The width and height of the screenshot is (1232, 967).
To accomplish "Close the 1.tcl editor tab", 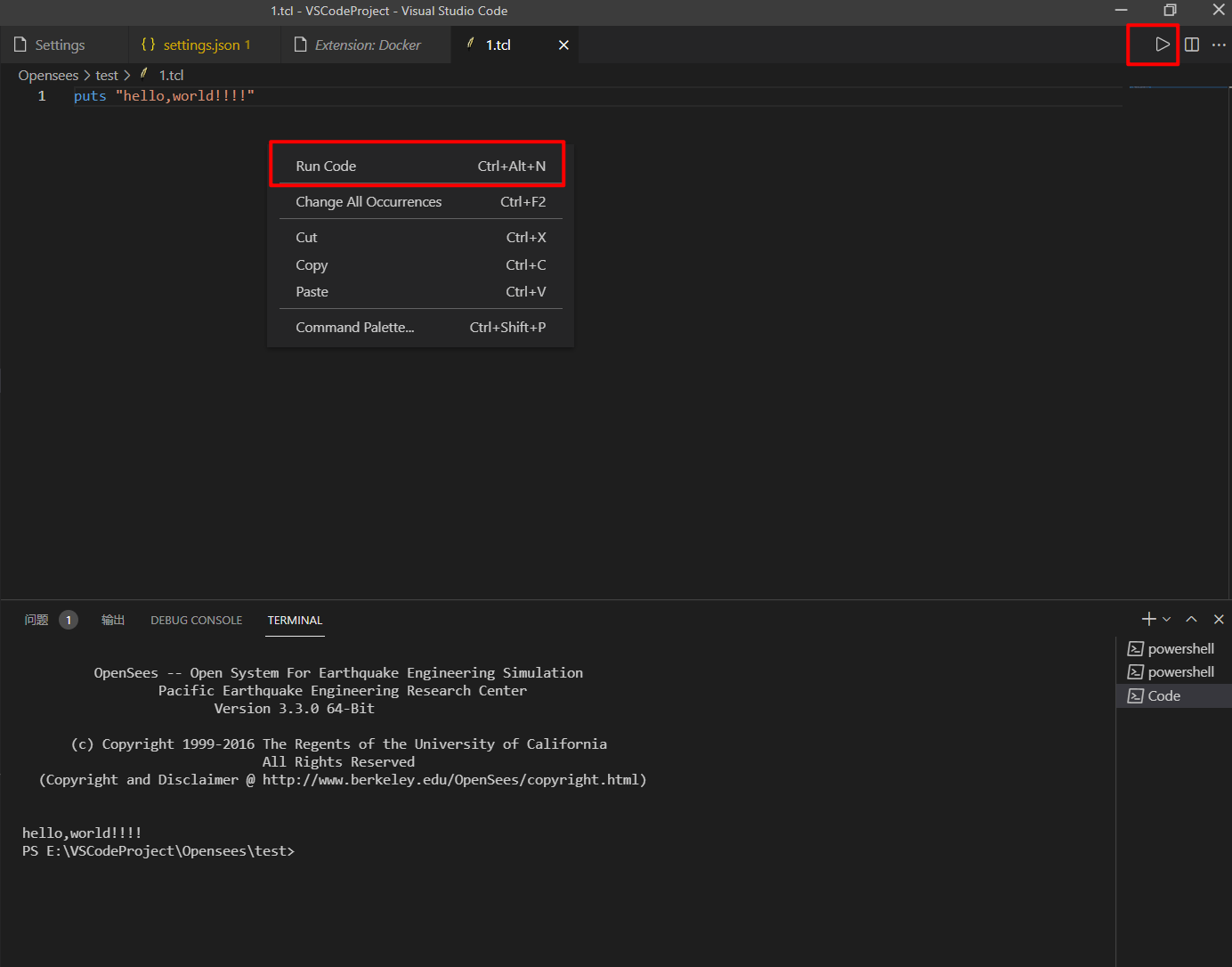I will click(563, 45).
